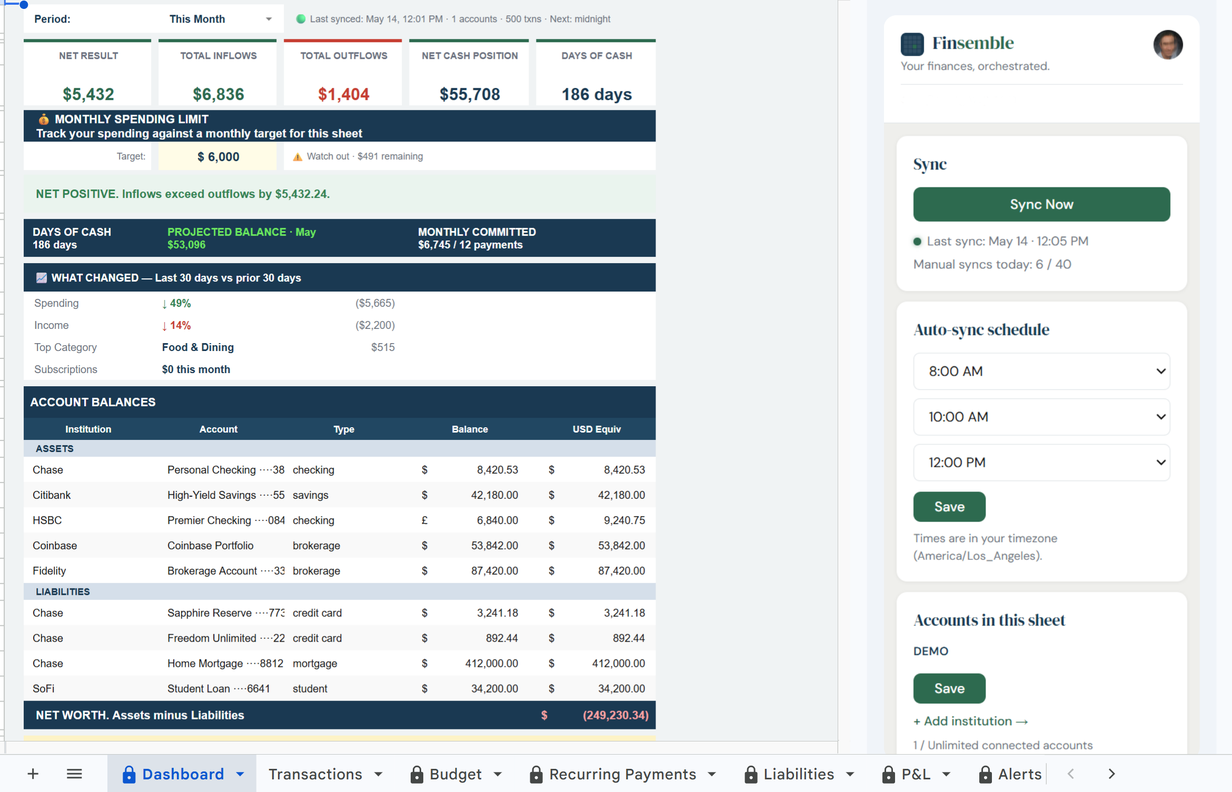This screenshot has height=792, width=1232.
Task: Select the Days of Cash 186 days card
Action: click(x=596, y=74)
